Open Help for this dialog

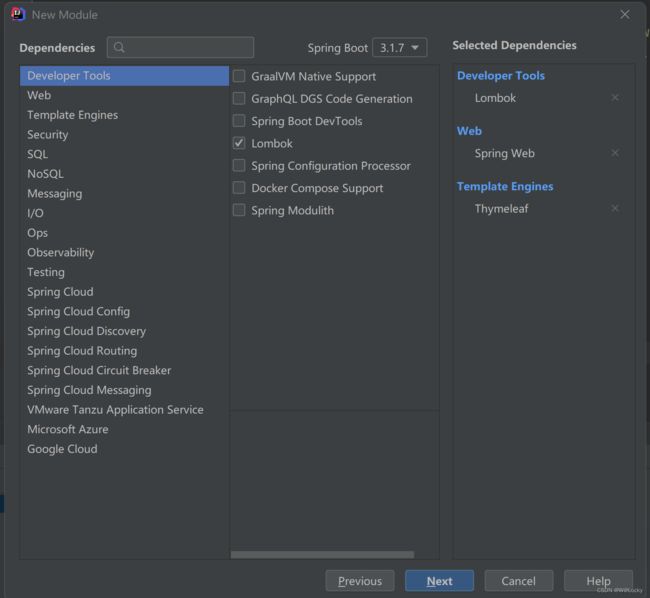[598, 581]
